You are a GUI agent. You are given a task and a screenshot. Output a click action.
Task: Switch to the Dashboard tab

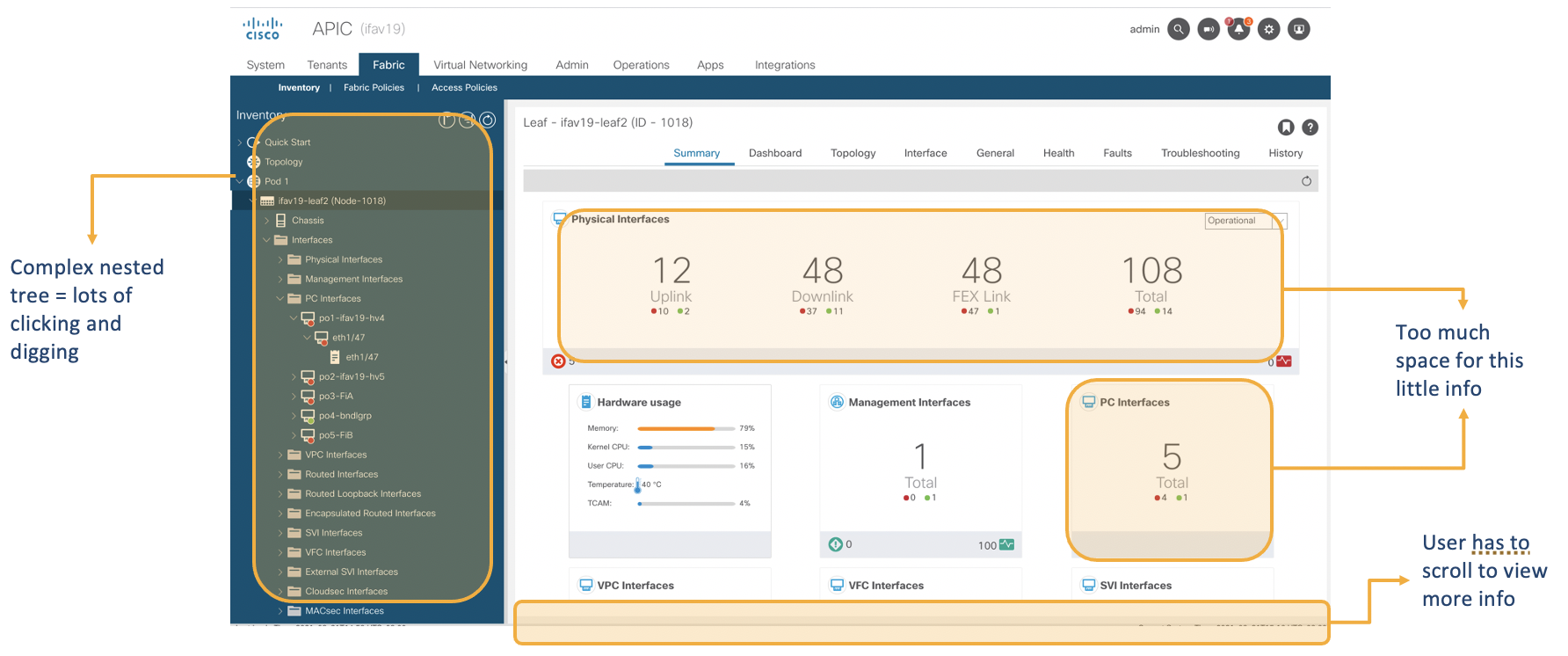pyautogui.click(x=775, y=153)
